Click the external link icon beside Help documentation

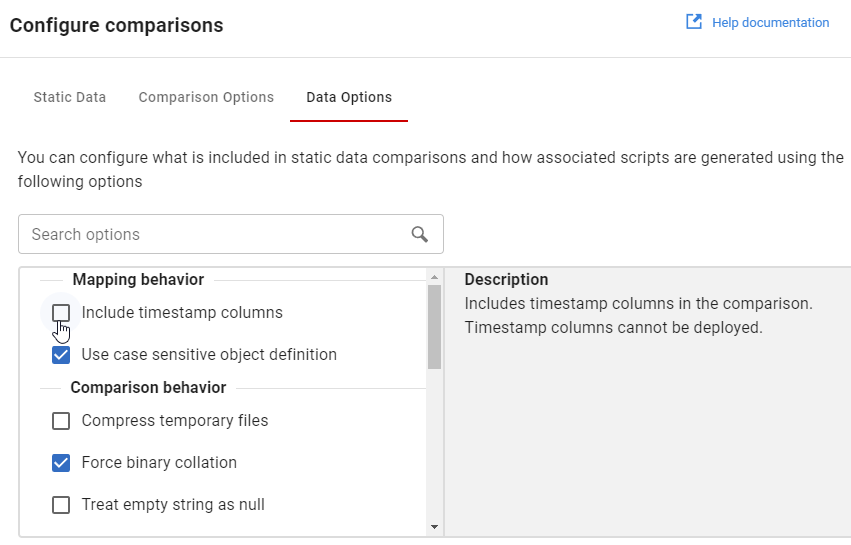693,22
